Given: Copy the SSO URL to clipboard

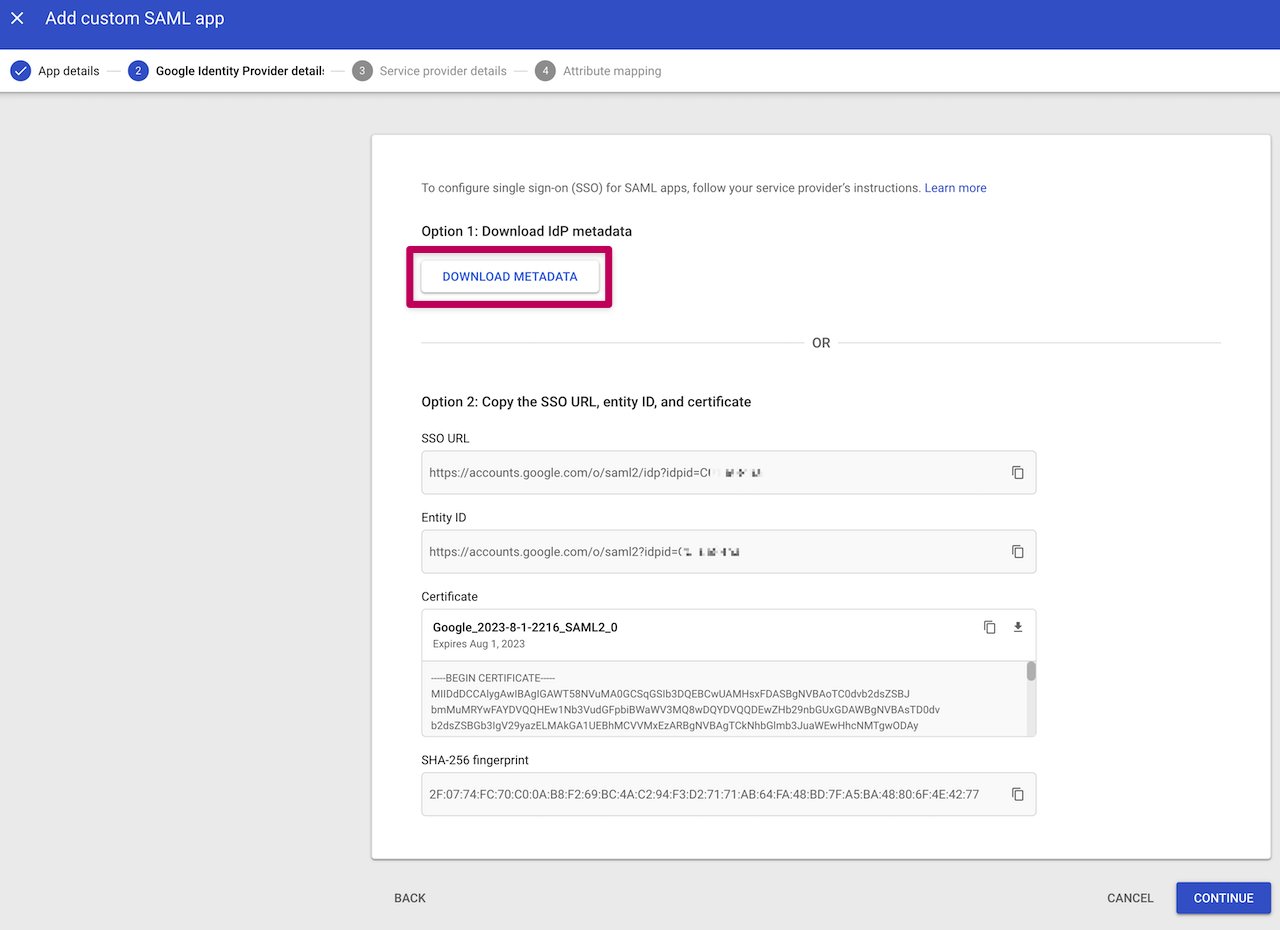Looking at the screenshot, I should coord(1017,472).
